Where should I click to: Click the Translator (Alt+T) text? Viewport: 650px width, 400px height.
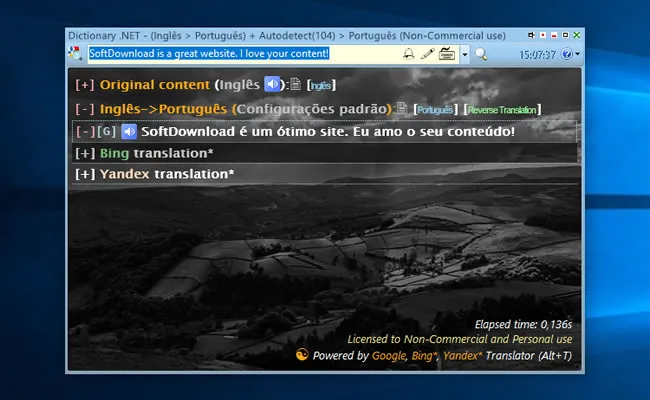click(529, 356)
